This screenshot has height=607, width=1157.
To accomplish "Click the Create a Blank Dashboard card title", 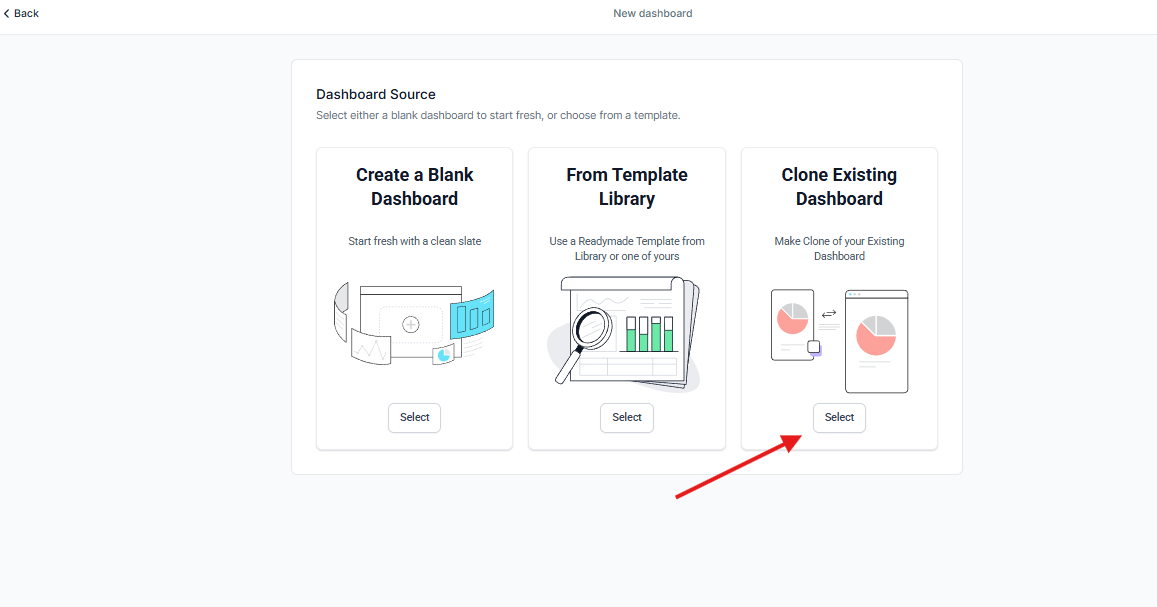I will [x=414, y=187].
